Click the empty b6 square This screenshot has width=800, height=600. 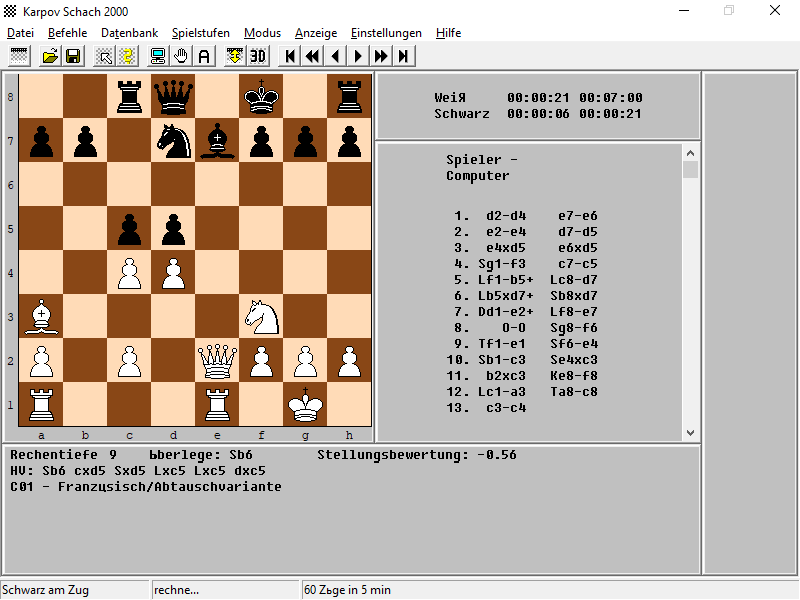[x=85, y=184]
